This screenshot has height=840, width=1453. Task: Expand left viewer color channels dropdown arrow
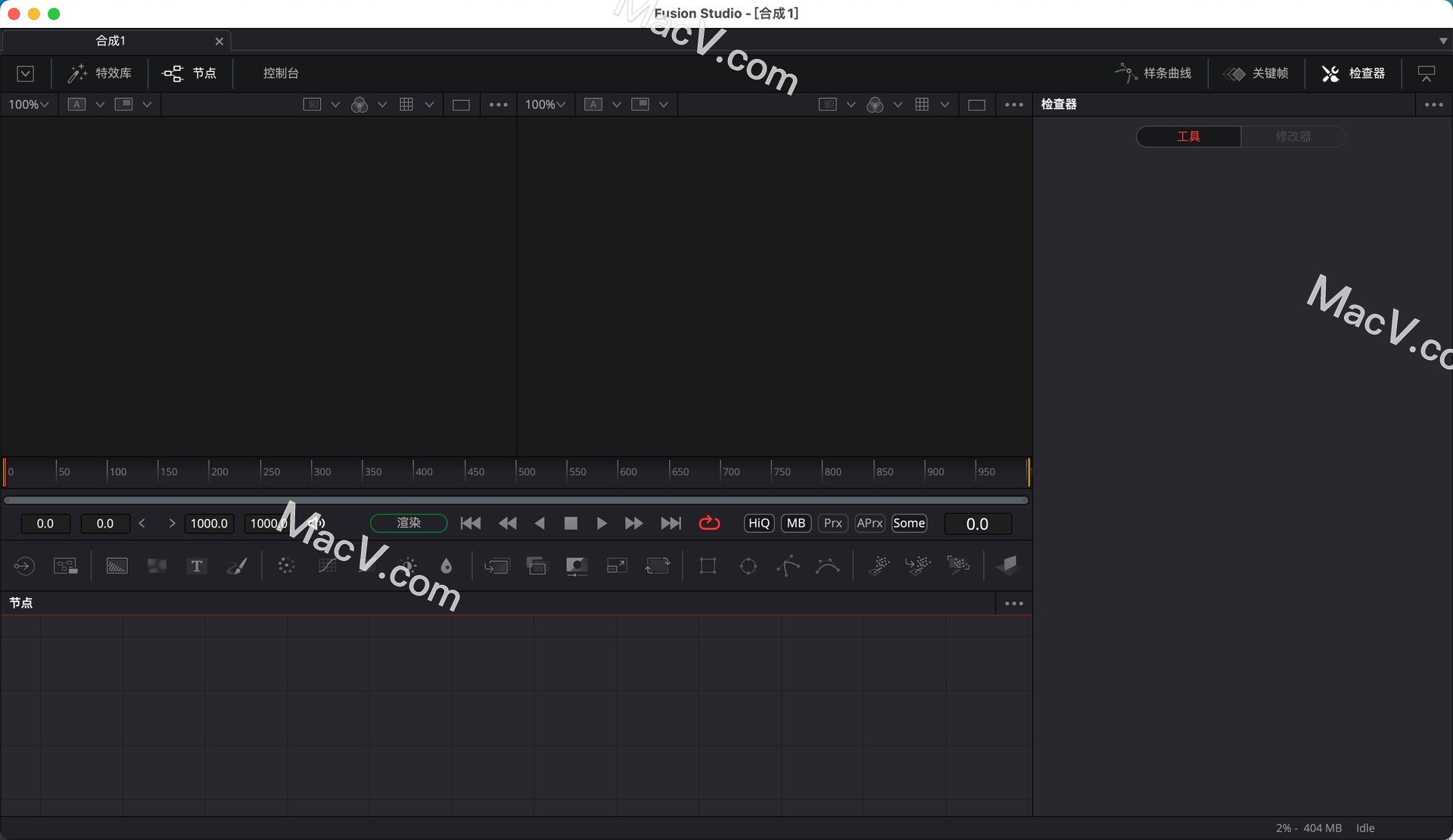[382, 104]
